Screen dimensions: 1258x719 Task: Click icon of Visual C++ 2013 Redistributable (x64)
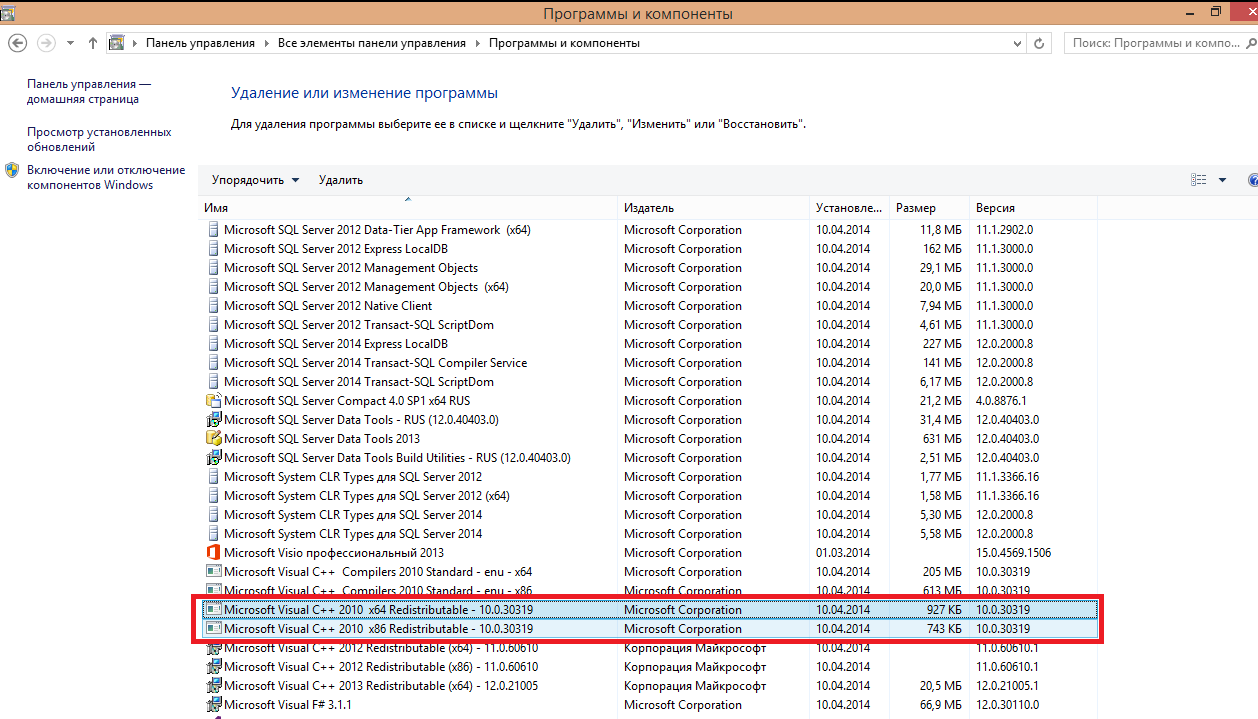click(213, 686)
